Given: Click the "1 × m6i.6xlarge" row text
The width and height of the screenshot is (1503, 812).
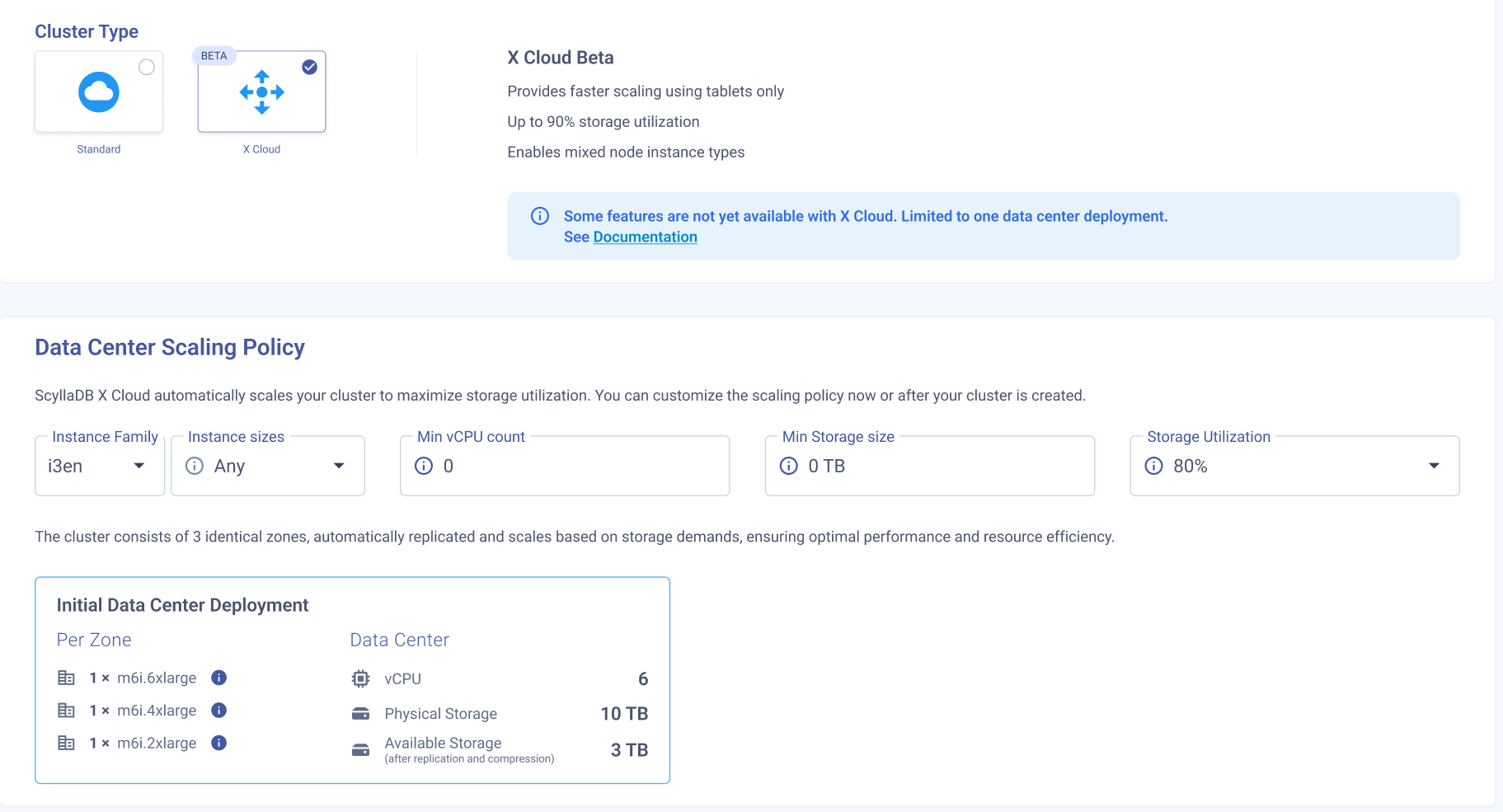Looking at the screenshot, I should click(143, 678).
